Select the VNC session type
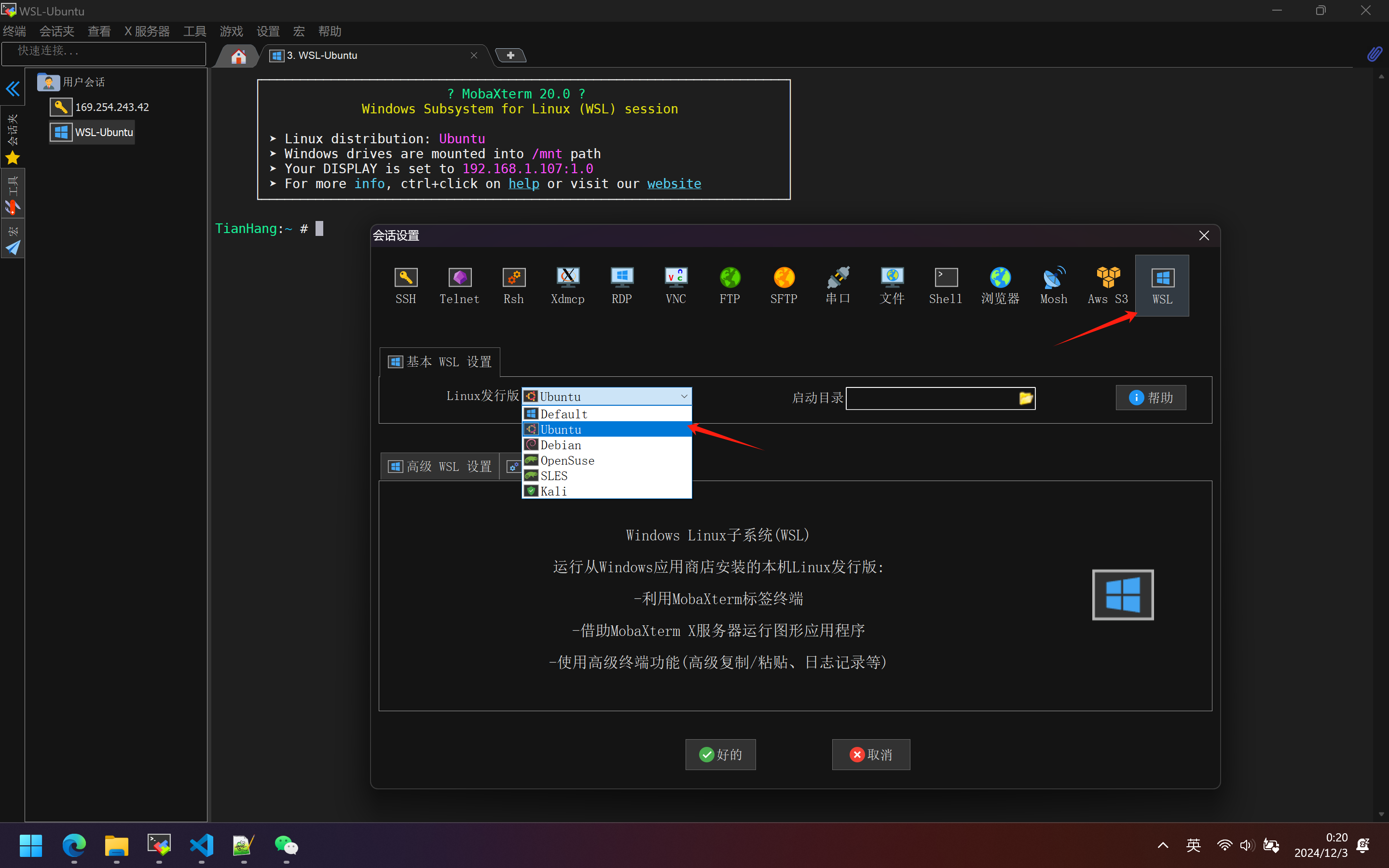 [675, 285]
